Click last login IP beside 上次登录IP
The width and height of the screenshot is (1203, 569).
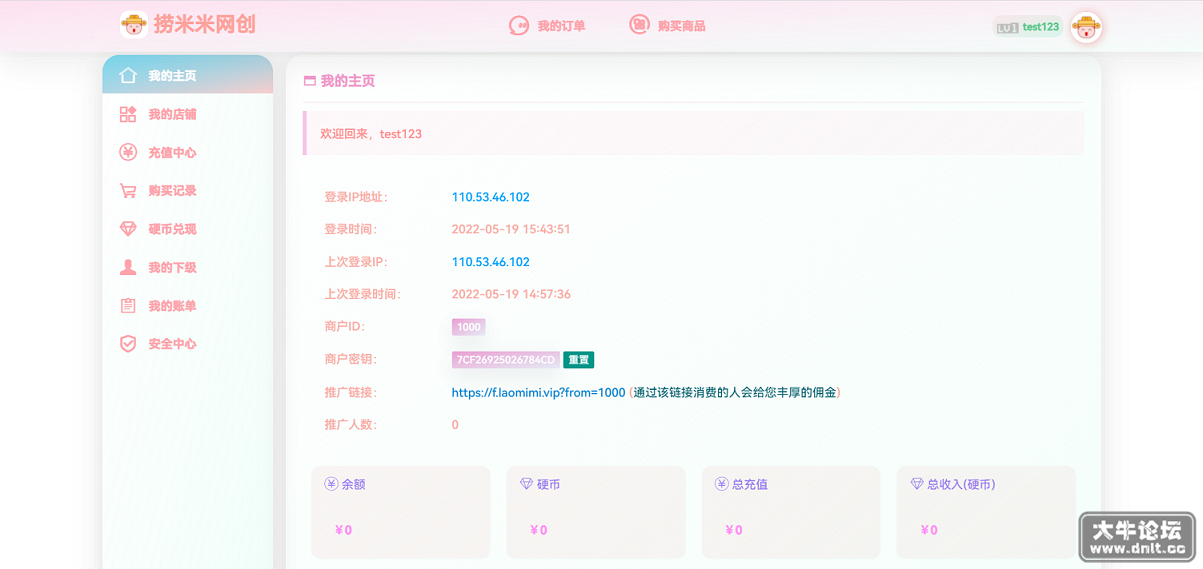491,262
